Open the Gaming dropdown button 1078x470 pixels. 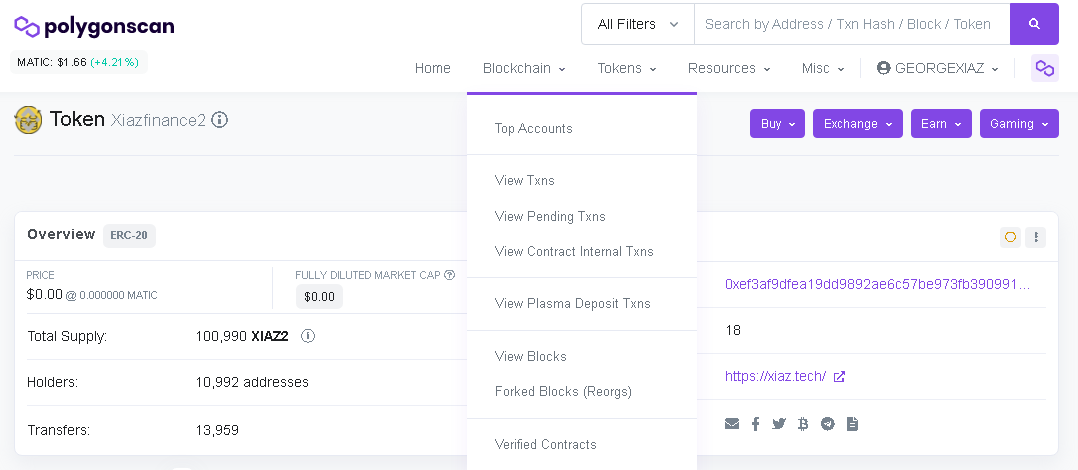click(x=1018, y=124)
